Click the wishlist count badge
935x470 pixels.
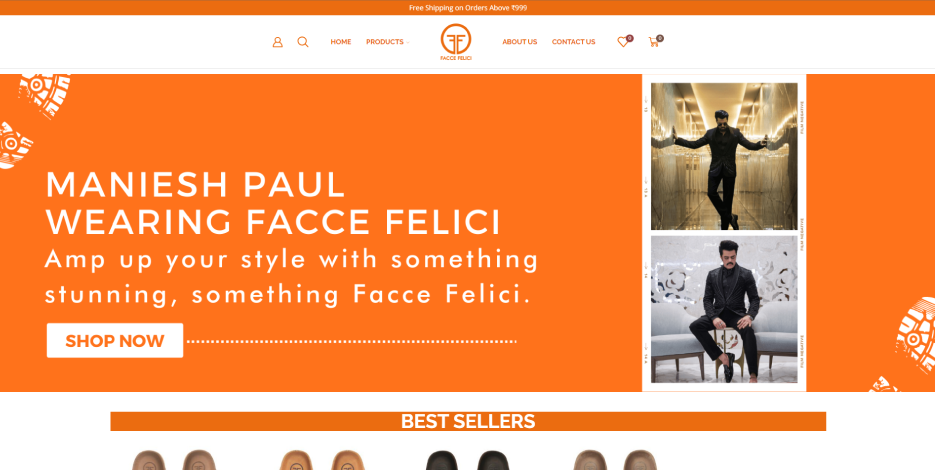(630, 38)
